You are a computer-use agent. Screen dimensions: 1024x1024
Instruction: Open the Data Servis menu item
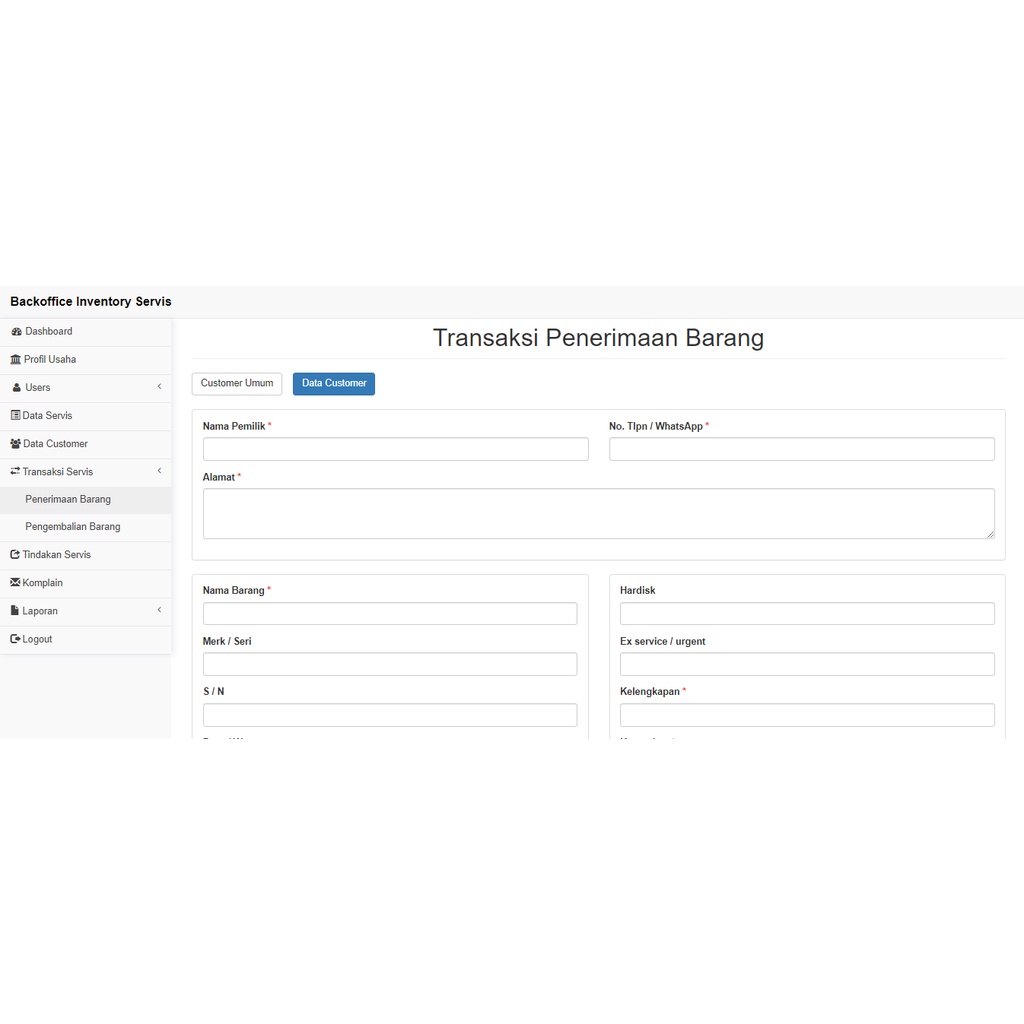pyautogui.click(x=86, y=415)
